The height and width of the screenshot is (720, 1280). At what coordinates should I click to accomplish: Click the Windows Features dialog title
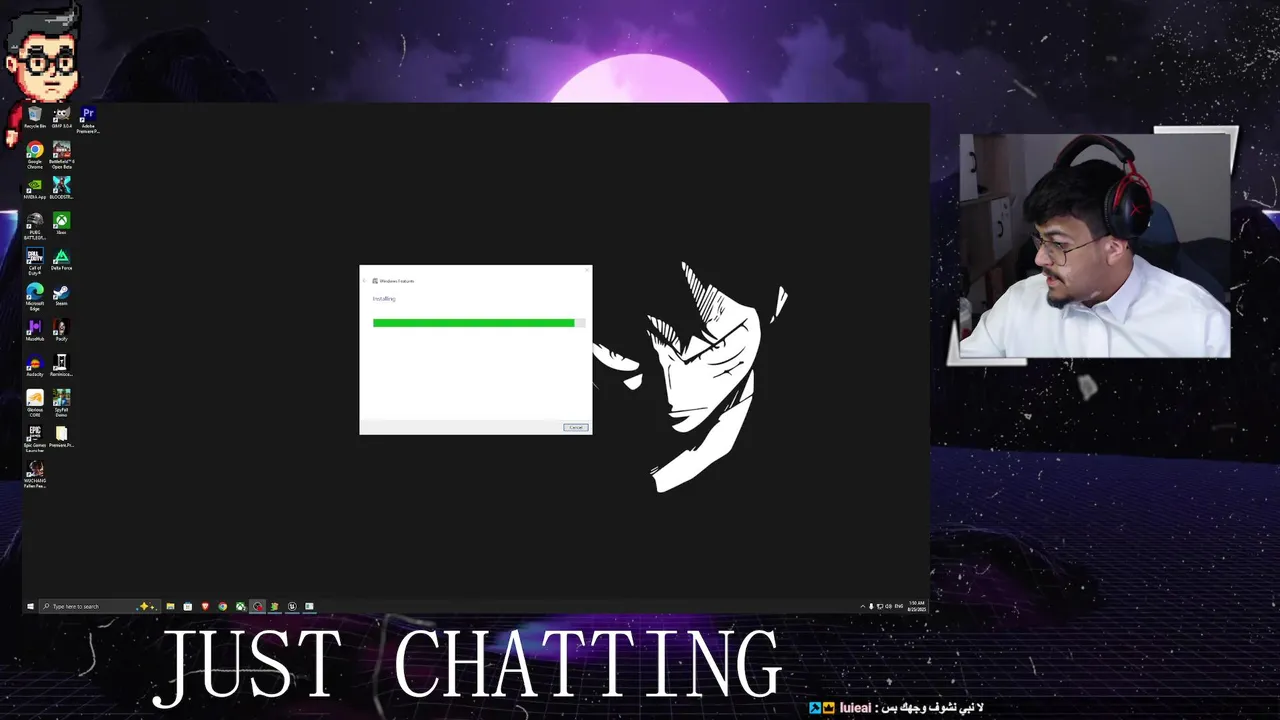point(397,281)
